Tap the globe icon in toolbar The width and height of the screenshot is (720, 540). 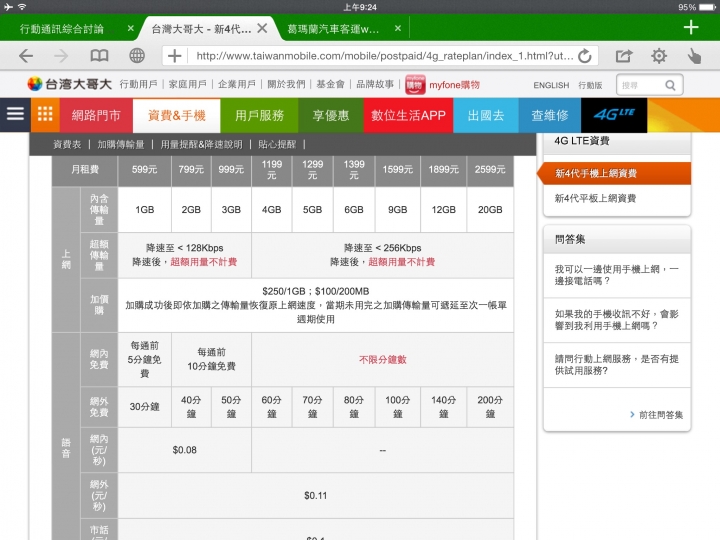click(137, 56)
